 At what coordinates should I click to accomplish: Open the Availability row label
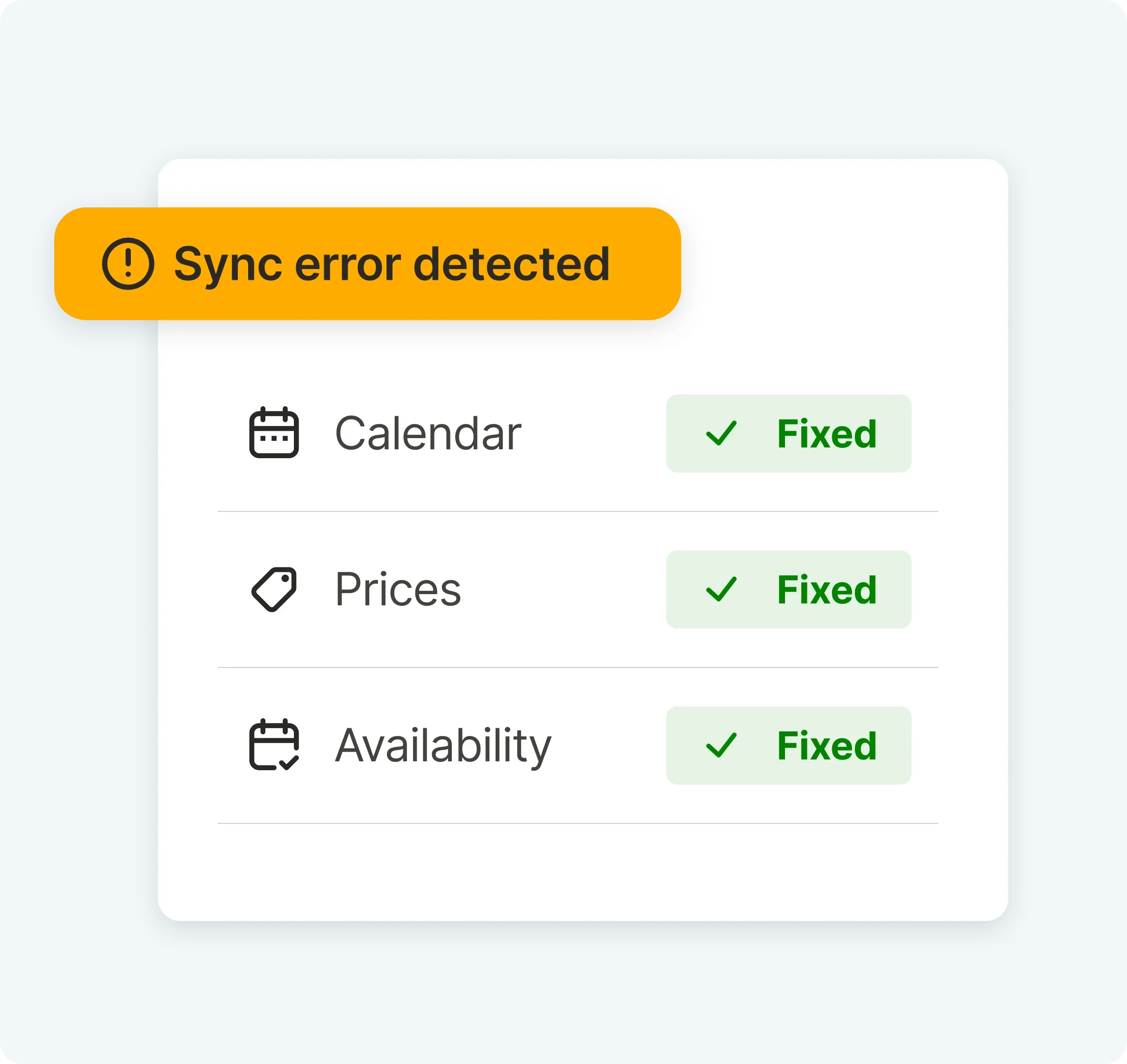442,745
